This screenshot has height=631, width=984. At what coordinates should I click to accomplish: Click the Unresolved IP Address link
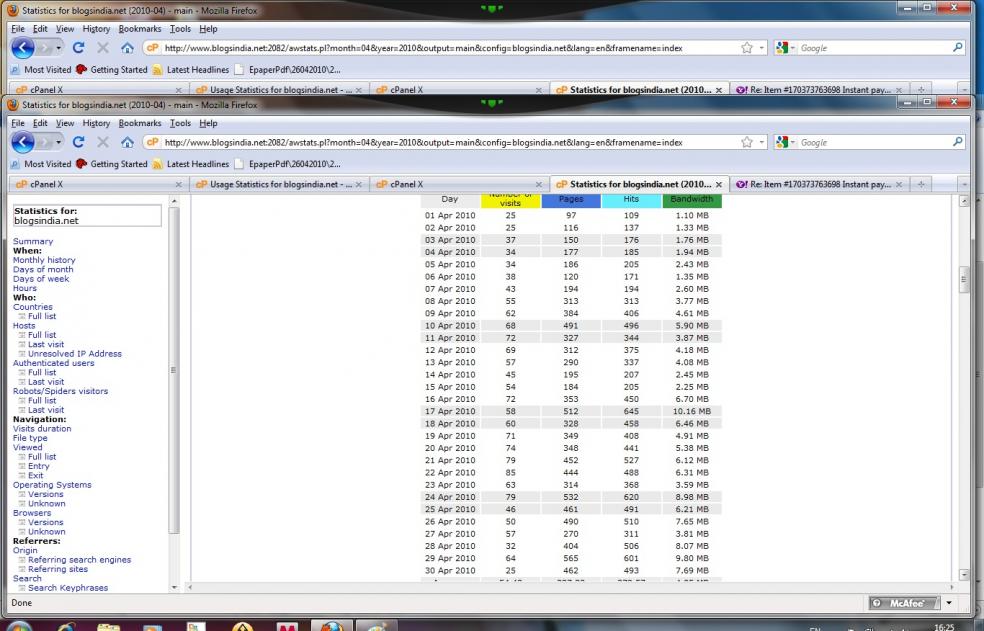[74, 354]
